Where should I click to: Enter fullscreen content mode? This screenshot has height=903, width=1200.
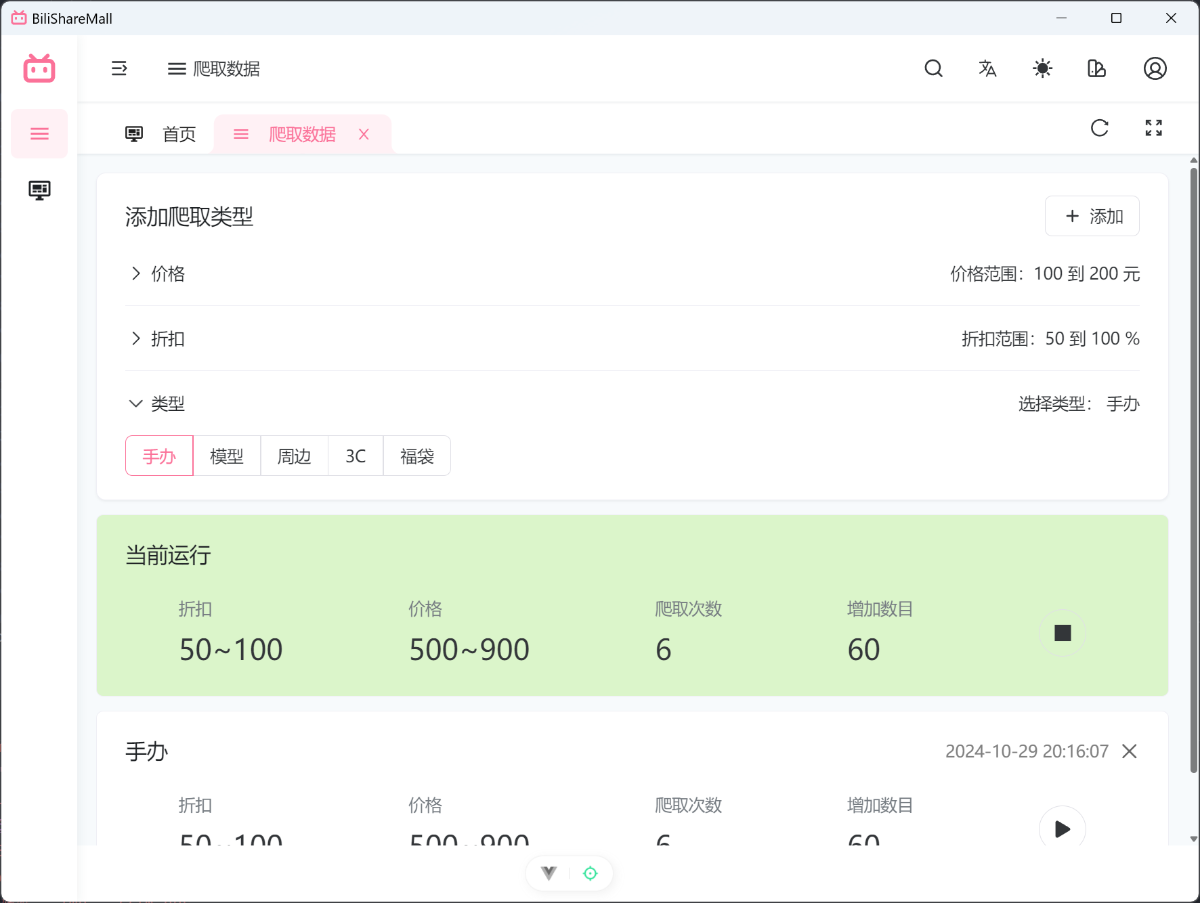1154,128
